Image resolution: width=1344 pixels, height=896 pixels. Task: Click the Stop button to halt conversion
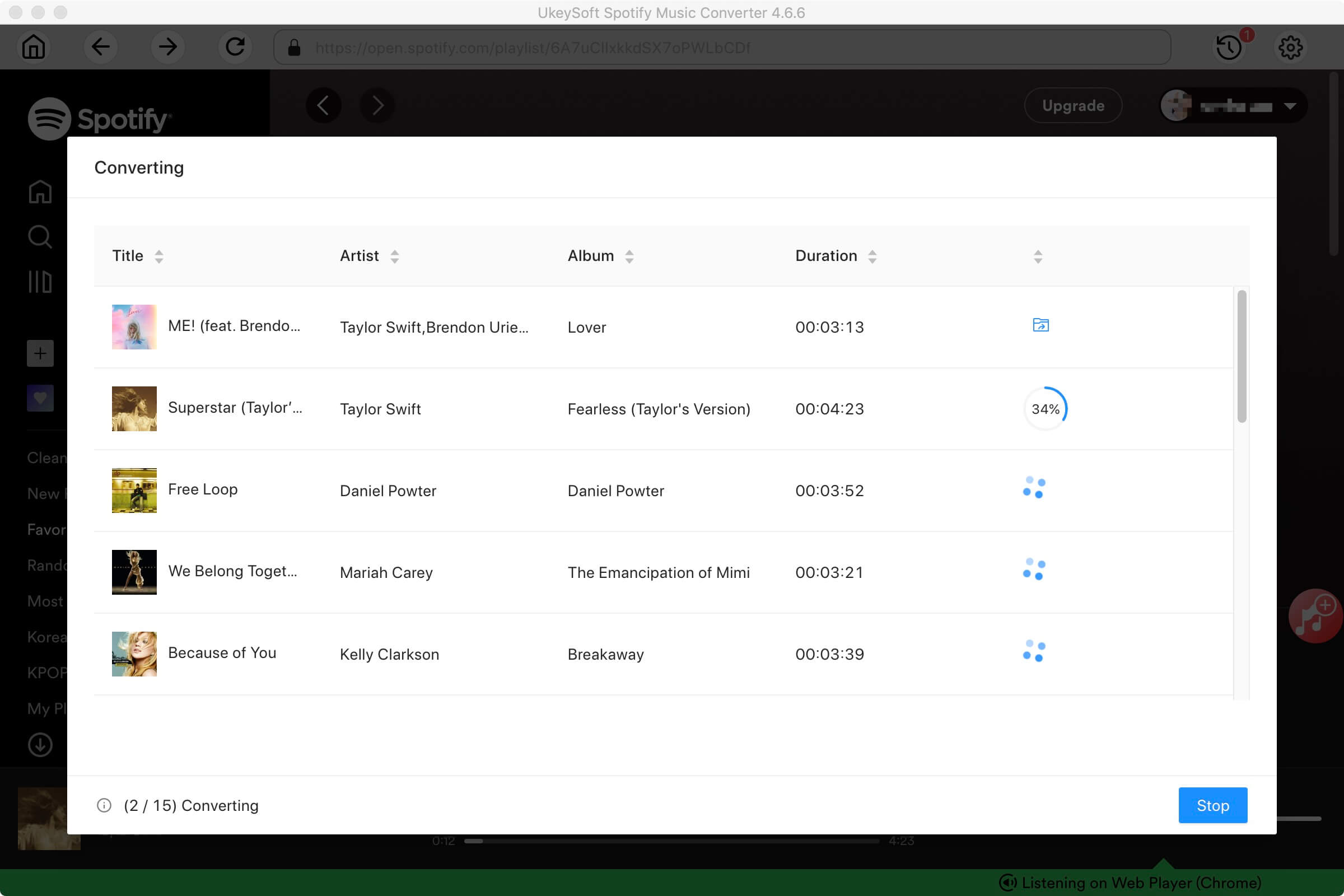point(1213,805)
